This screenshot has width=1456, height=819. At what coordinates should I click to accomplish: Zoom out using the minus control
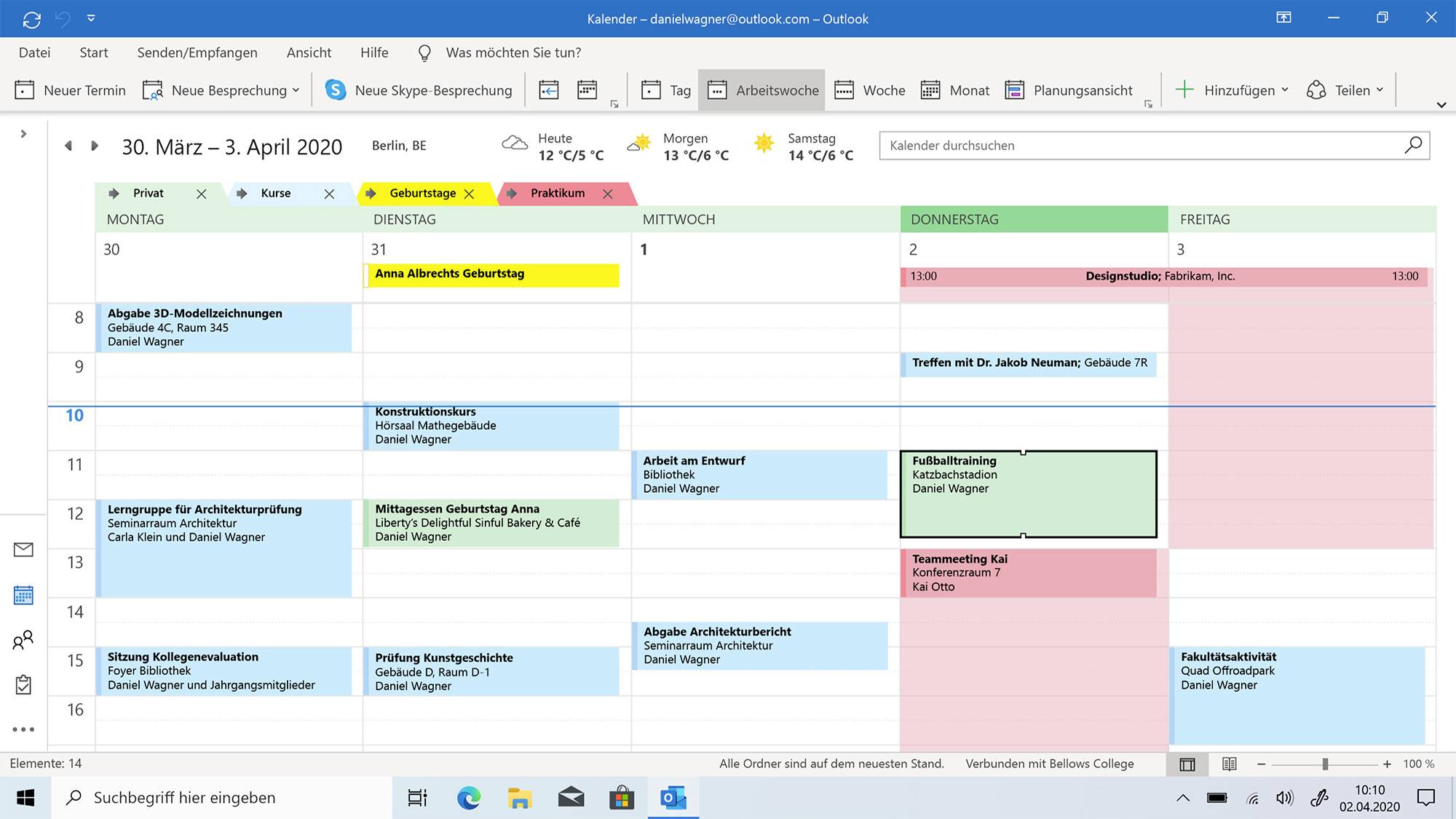1261,764
